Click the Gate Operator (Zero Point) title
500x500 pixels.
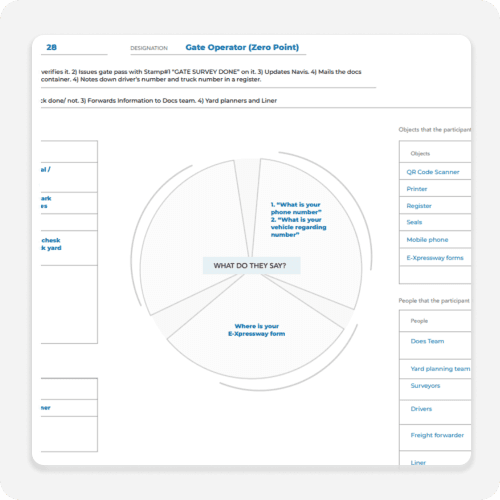(242, 47)
